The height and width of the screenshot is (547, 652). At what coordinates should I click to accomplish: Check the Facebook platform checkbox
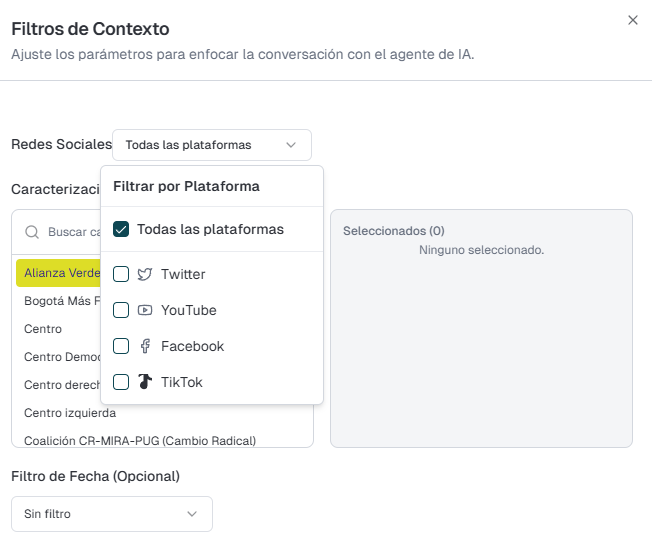coord(121,346)
